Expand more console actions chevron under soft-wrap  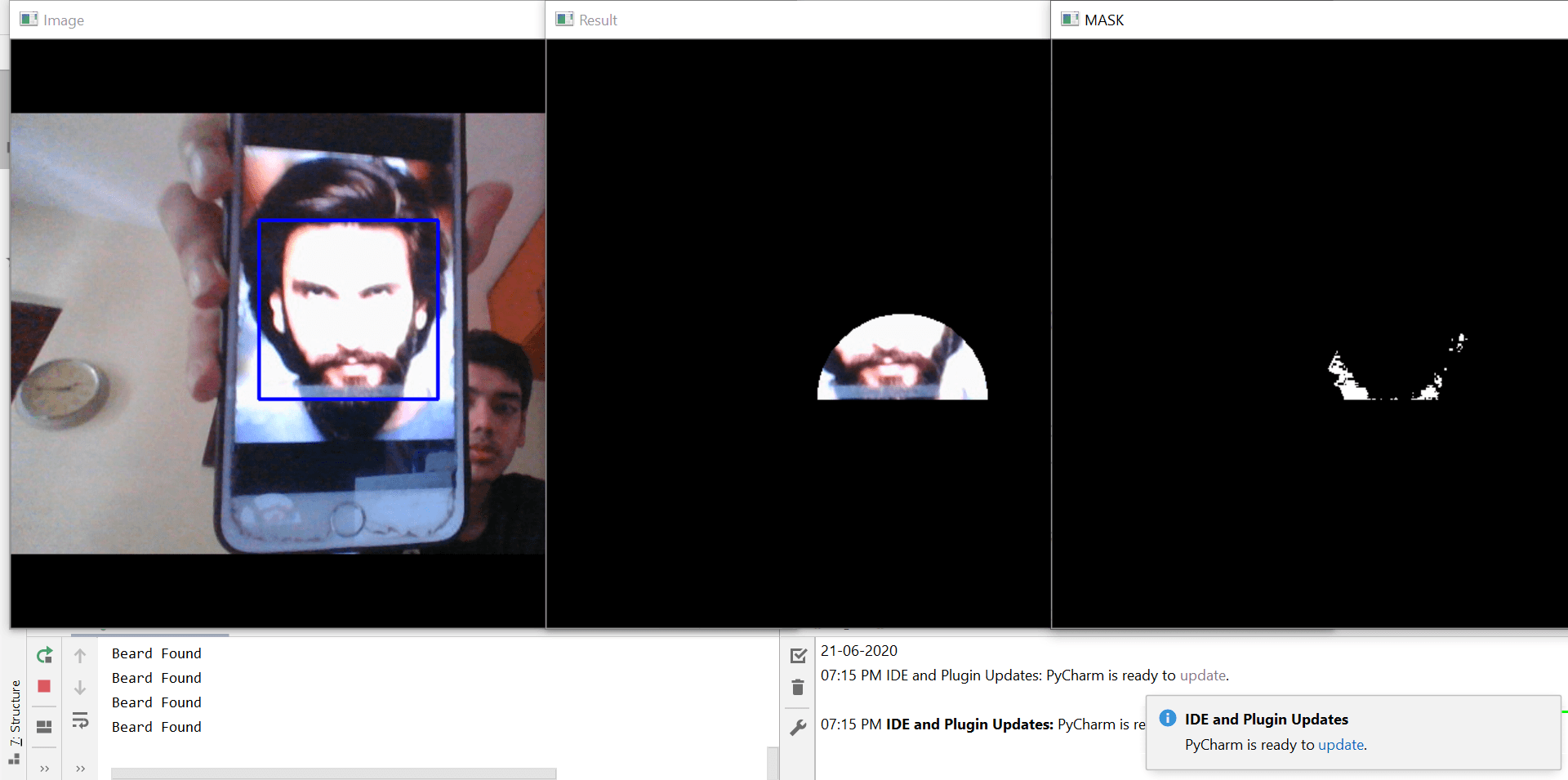[80, 769]
